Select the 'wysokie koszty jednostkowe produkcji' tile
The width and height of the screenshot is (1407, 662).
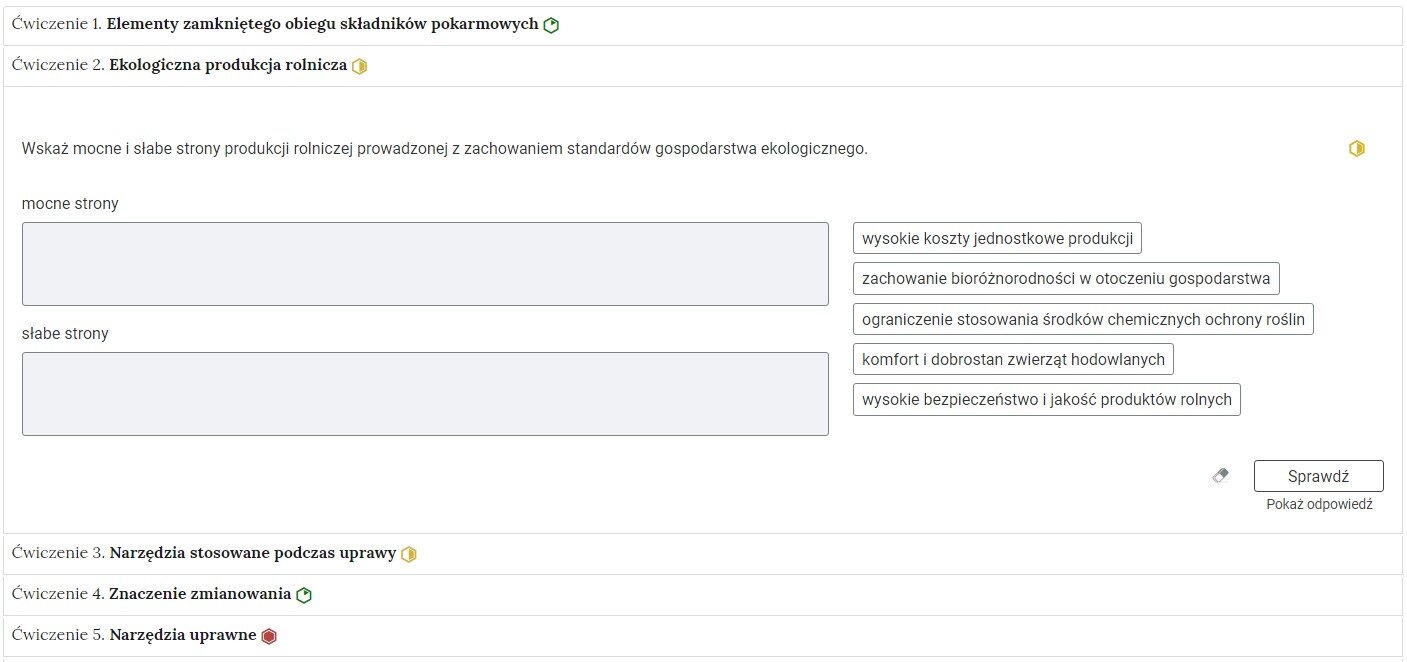(x=997, y=239)
